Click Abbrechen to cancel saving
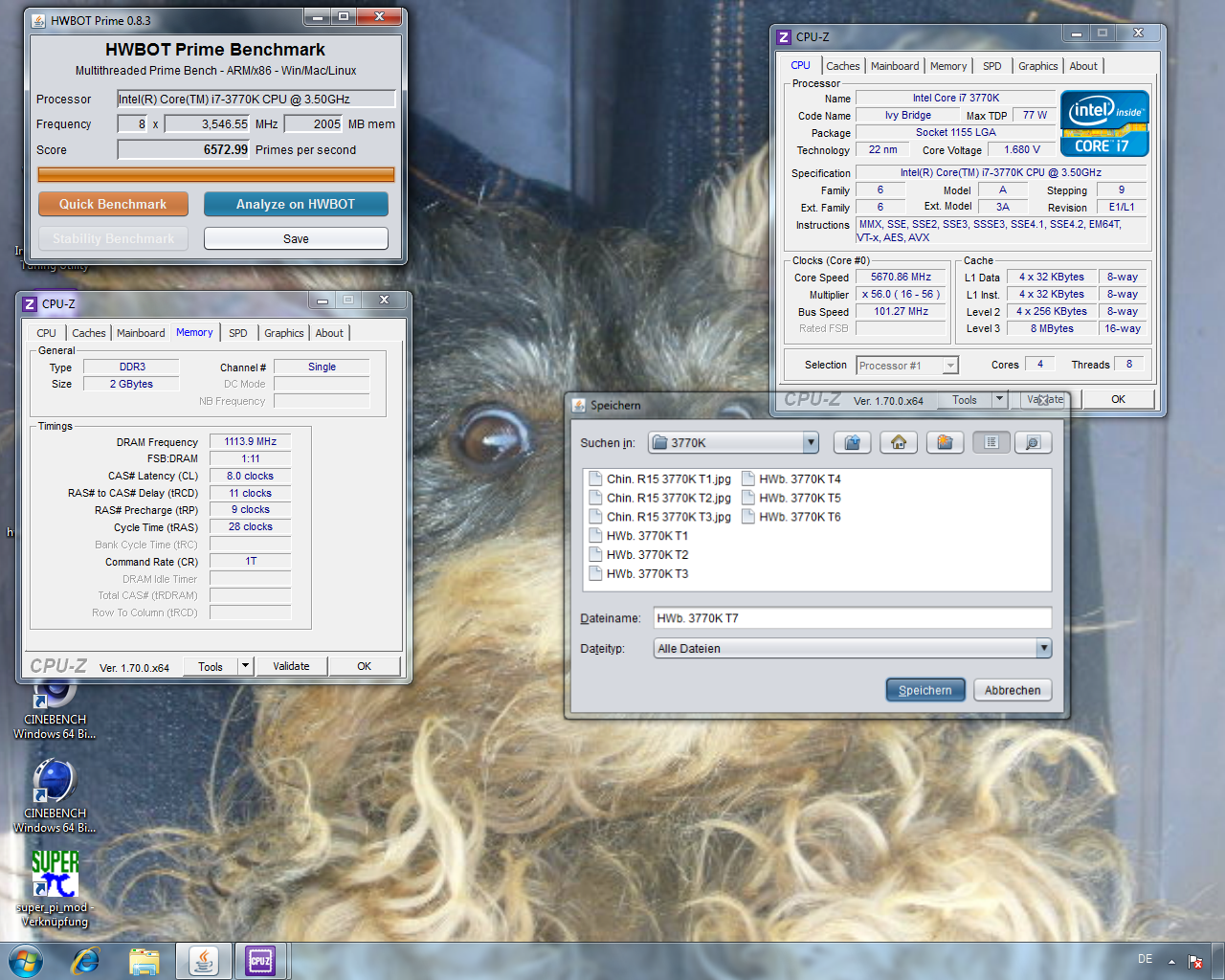1225x980 pixels. (x=1013, y=690)
